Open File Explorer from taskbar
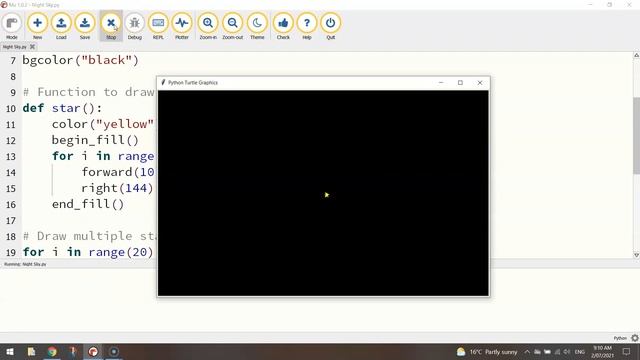Viewport: 640px width, 360px height. (x=31, y=351)
